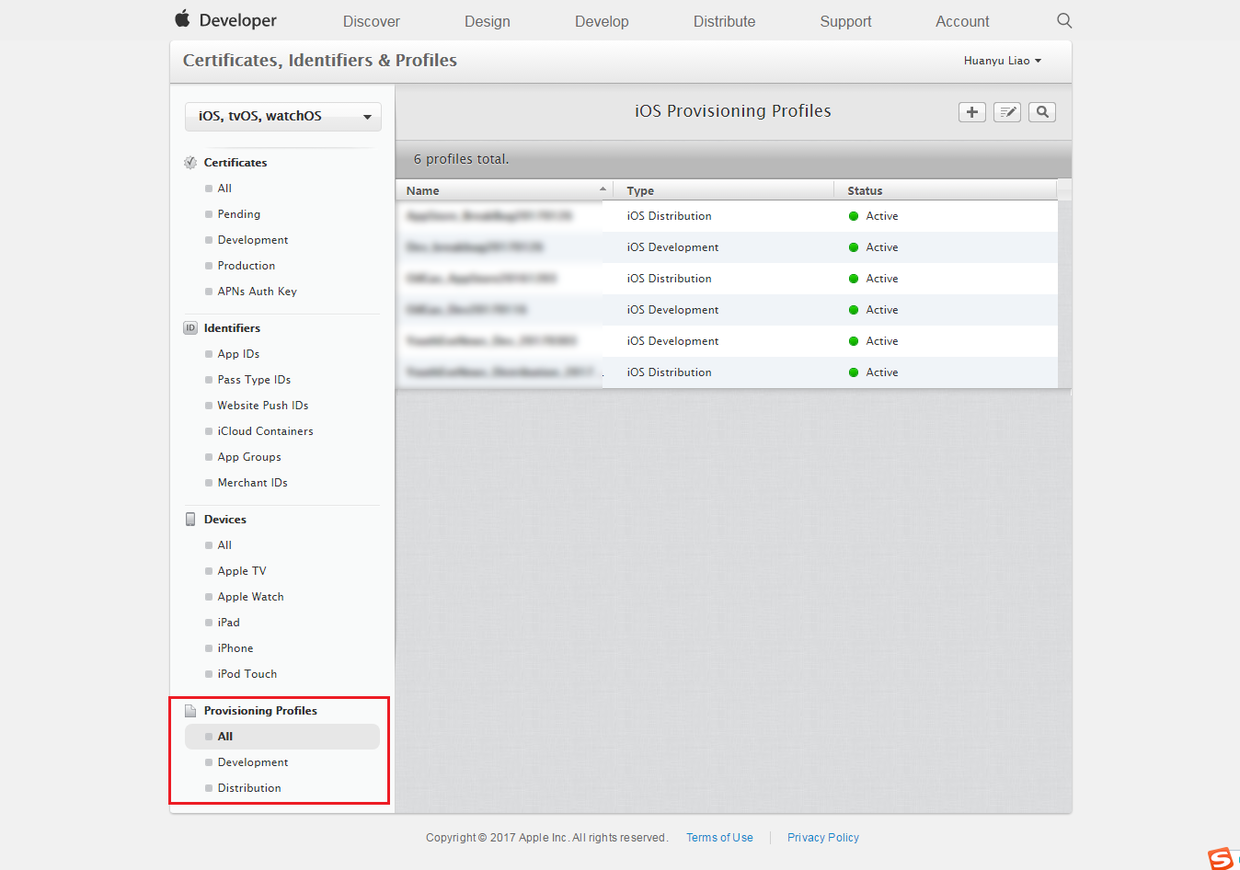
Task: Click the Provisioning Profiles heading
Action: tap(260, 711)
